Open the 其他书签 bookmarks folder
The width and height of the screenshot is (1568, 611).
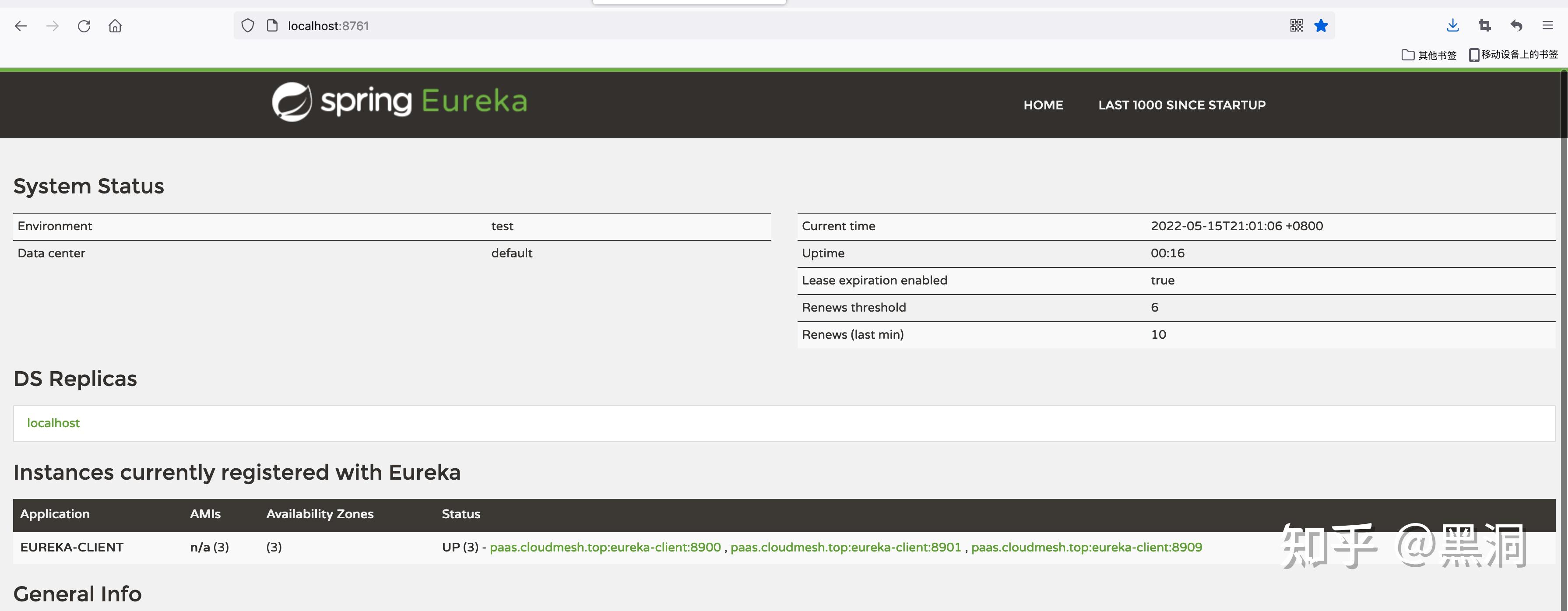pos(1429,55)
